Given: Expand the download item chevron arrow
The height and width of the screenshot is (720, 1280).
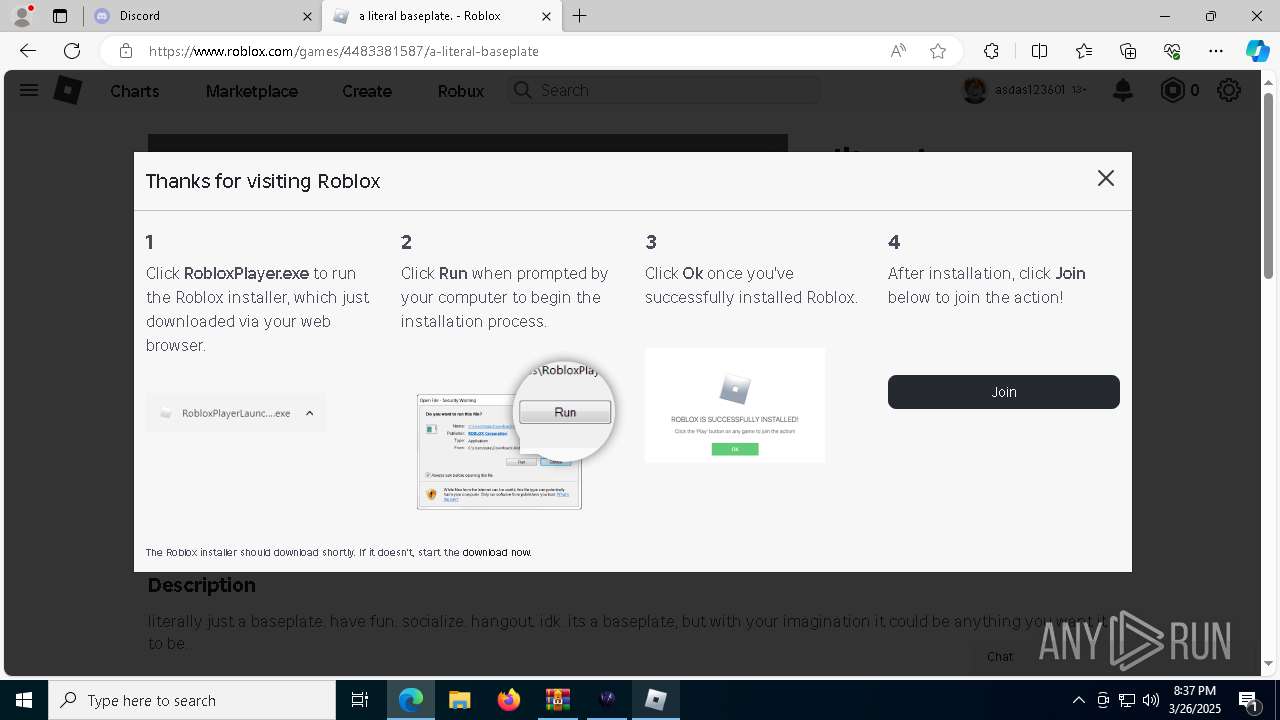Looking at the screenshot, I should (x=310, y=413).
